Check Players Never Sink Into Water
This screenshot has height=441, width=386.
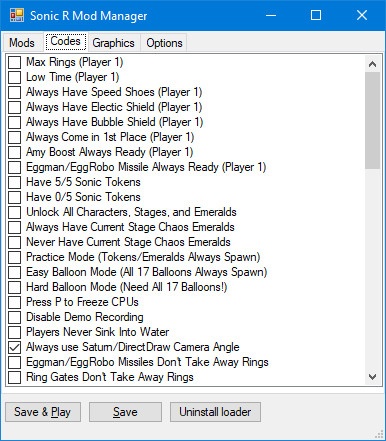pos(14,332)
